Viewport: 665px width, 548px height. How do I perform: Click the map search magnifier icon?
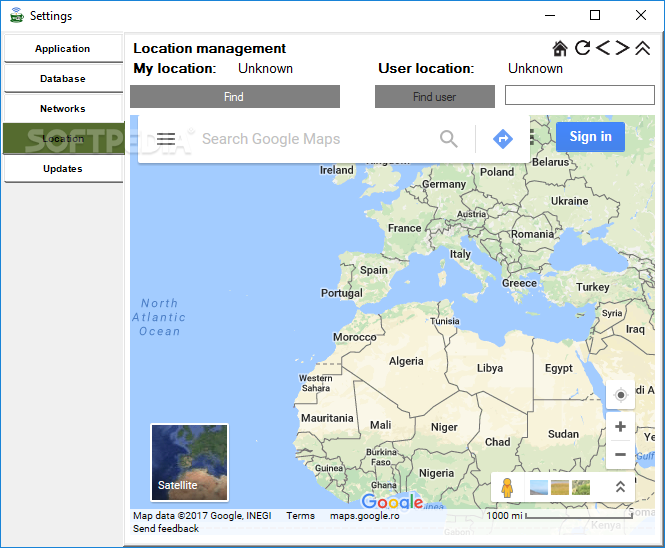point(449,139)
